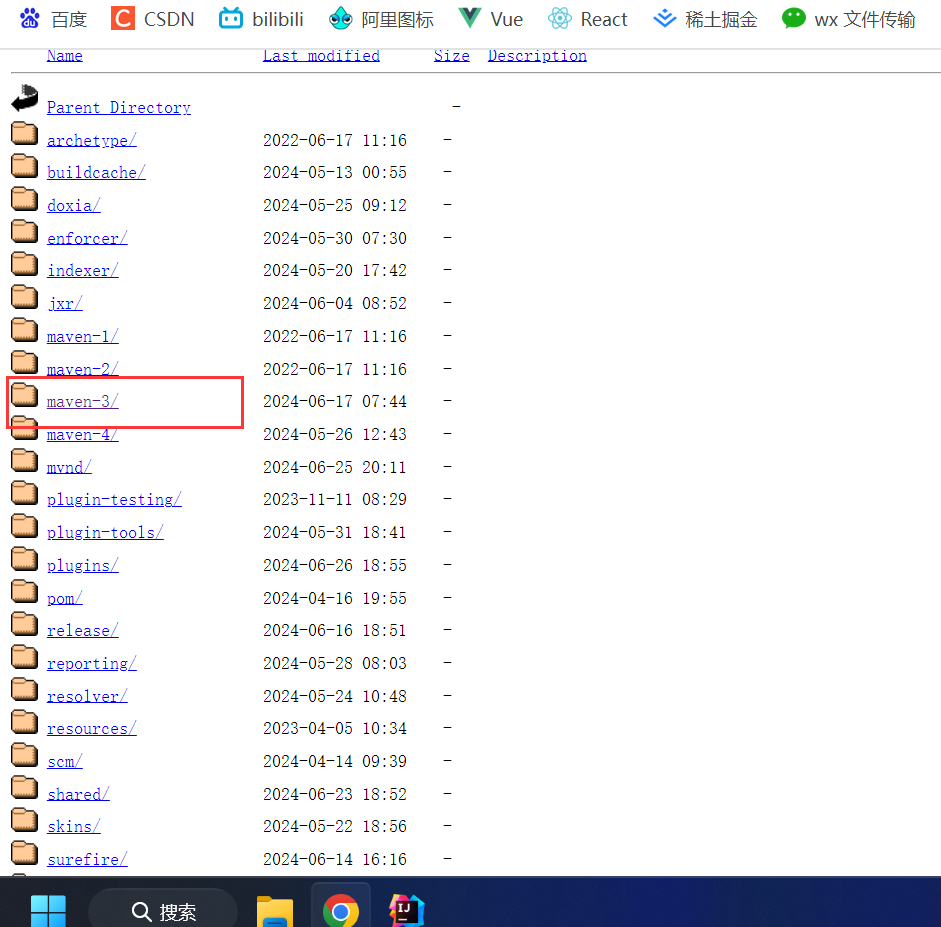Click the folder icon beside maven-3/
The width and height of the screenshot is (941, 927).
tap(25, 395)
